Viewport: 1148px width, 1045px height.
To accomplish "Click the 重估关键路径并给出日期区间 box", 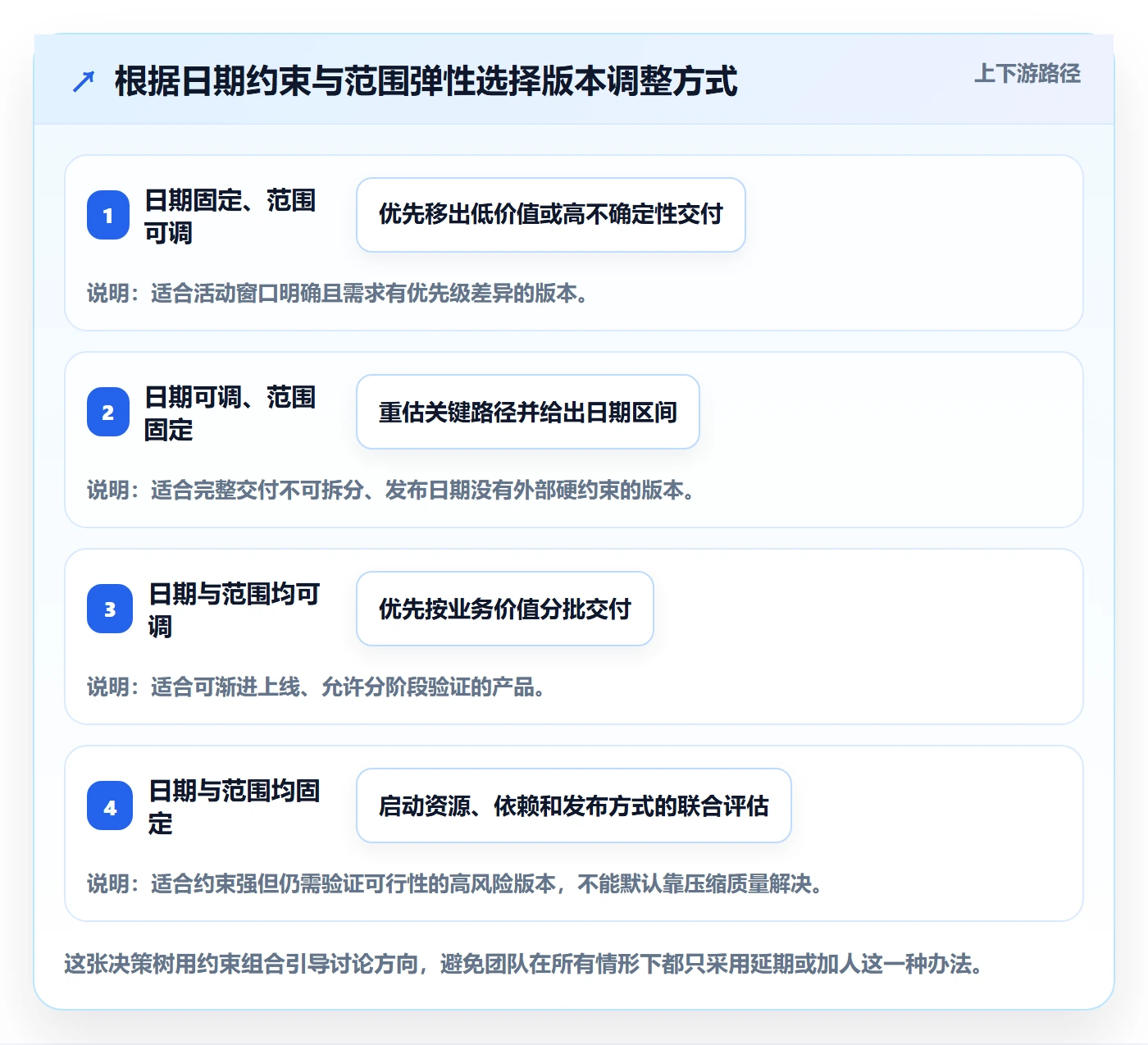I will [x=528, y=412].
